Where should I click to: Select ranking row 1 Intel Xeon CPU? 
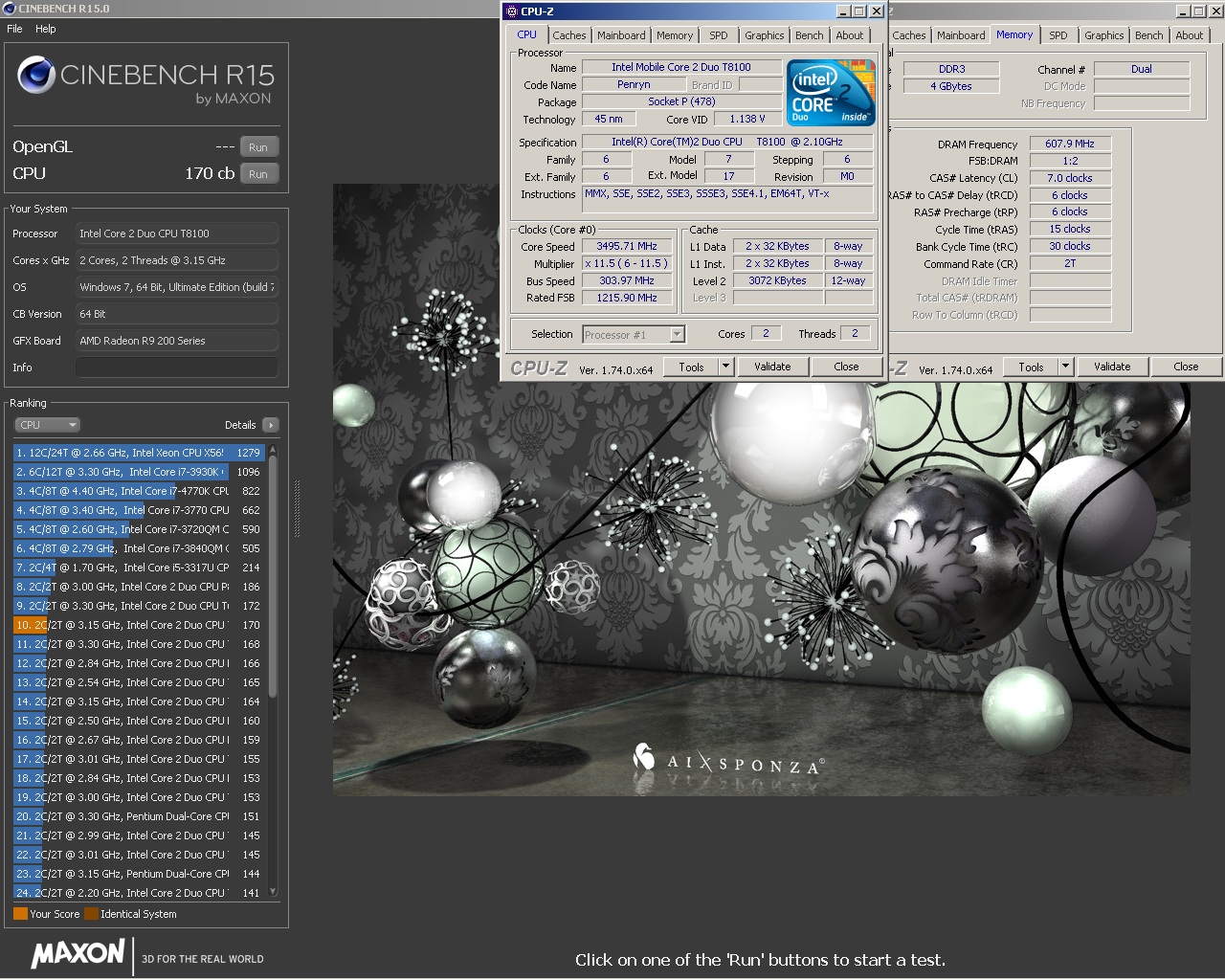click(139, 453)
